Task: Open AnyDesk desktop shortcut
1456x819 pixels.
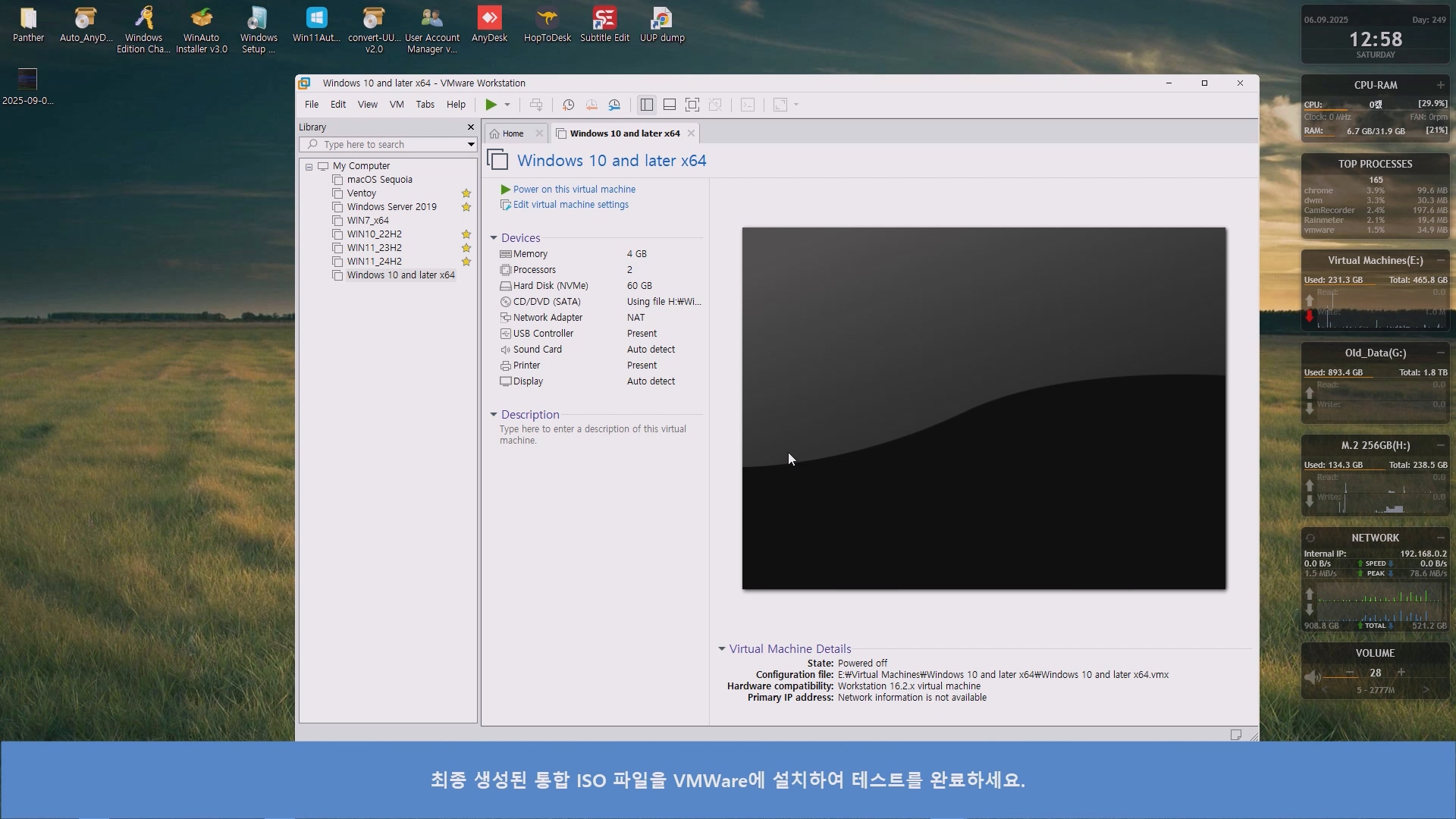Action: click(489, 24)
